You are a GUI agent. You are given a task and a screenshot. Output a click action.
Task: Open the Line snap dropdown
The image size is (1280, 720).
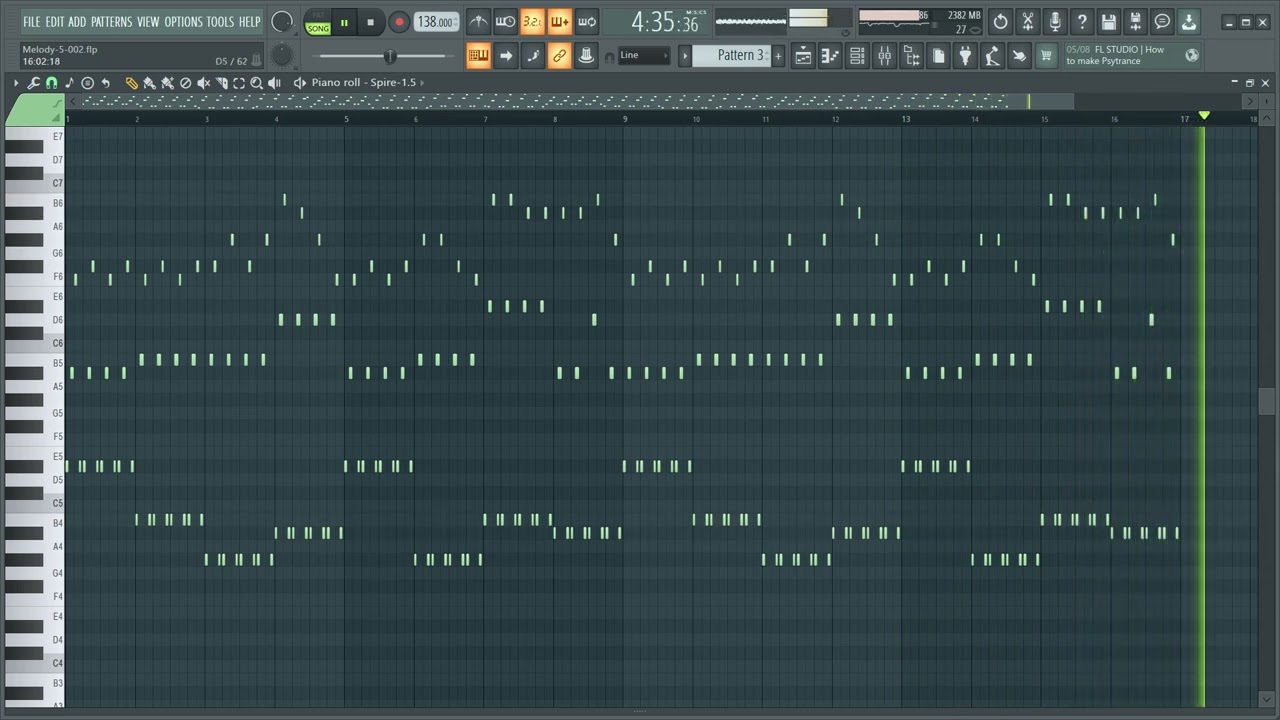pos(644,56)
